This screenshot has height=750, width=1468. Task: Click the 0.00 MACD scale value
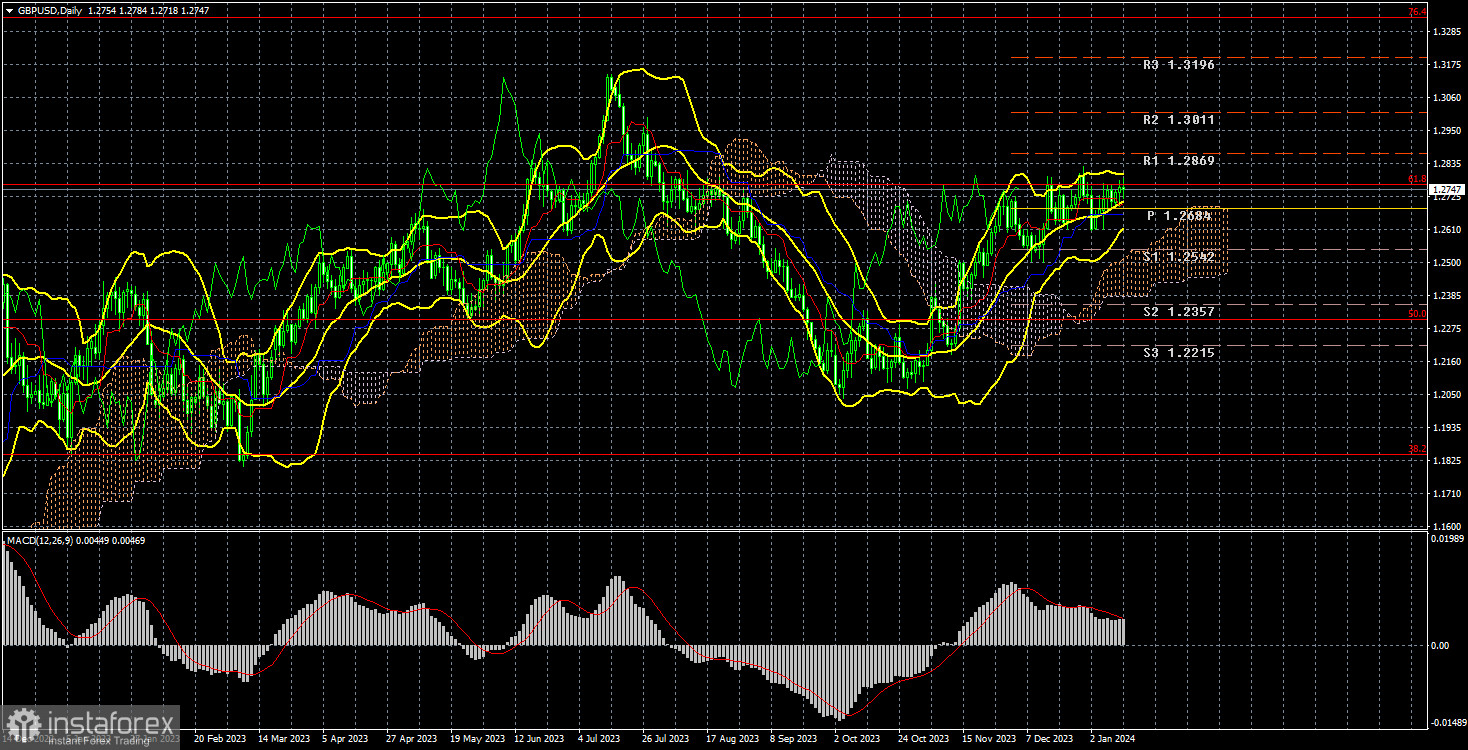click(1440, 646)
